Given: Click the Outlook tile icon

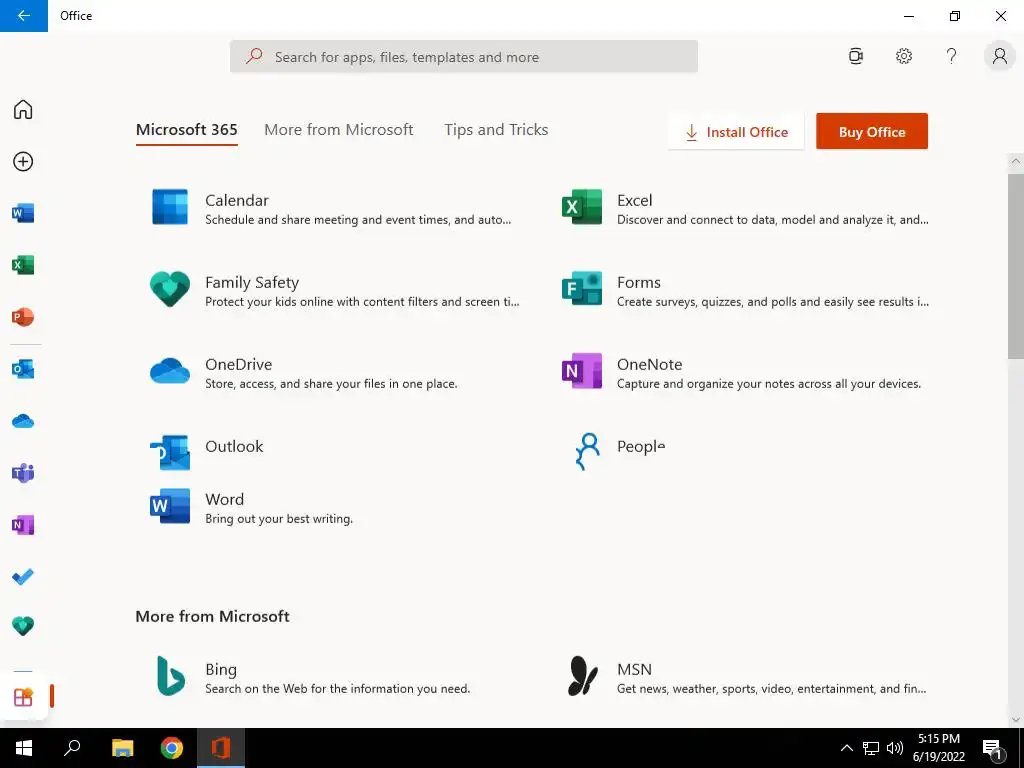Looking at the screenshot, I should [x=170, y=452].
